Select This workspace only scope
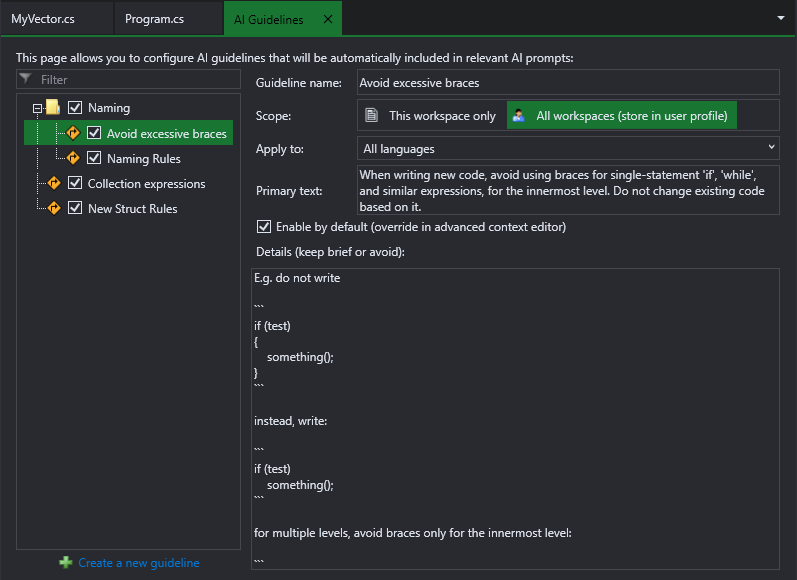Viewport: 797px width, 580px height. [431, 115]
